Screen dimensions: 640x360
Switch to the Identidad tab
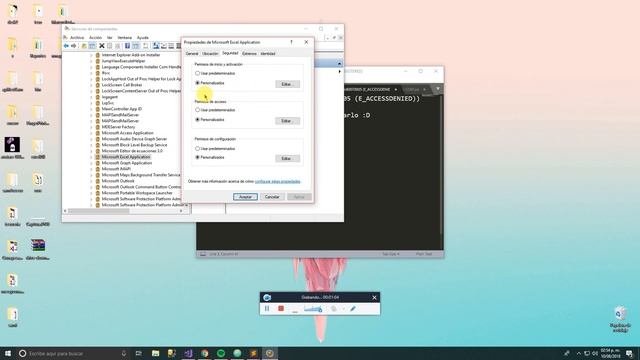268,54
